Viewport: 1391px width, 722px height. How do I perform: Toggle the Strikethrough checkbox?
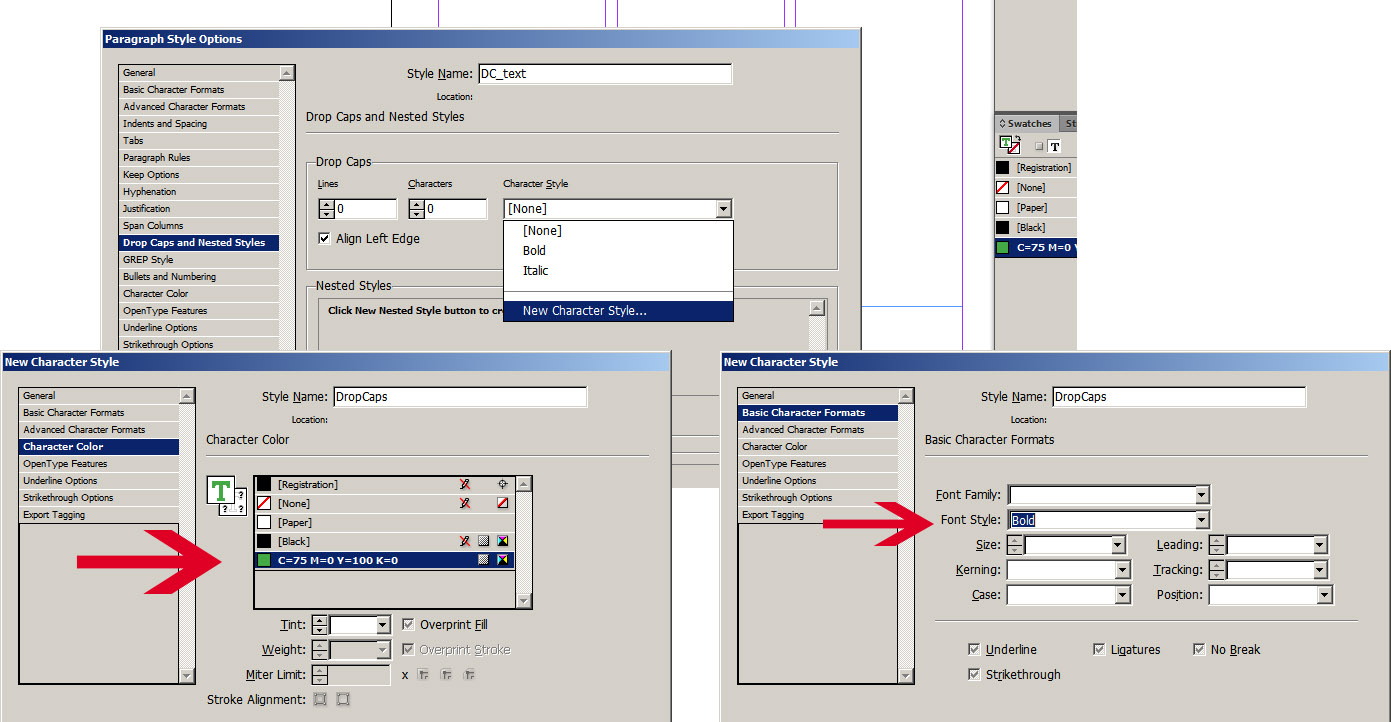point(975,674)
